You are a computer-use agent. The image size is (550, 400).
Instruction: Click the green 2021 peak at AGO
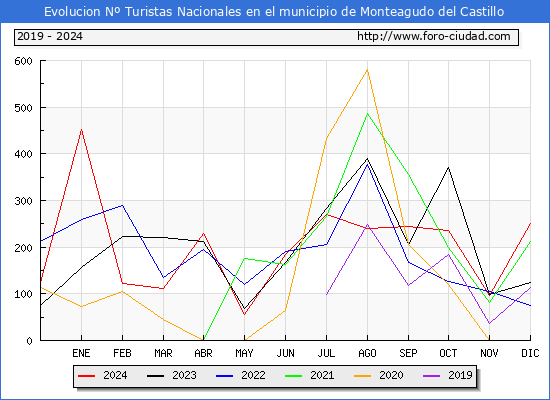[x=367, y=114]
